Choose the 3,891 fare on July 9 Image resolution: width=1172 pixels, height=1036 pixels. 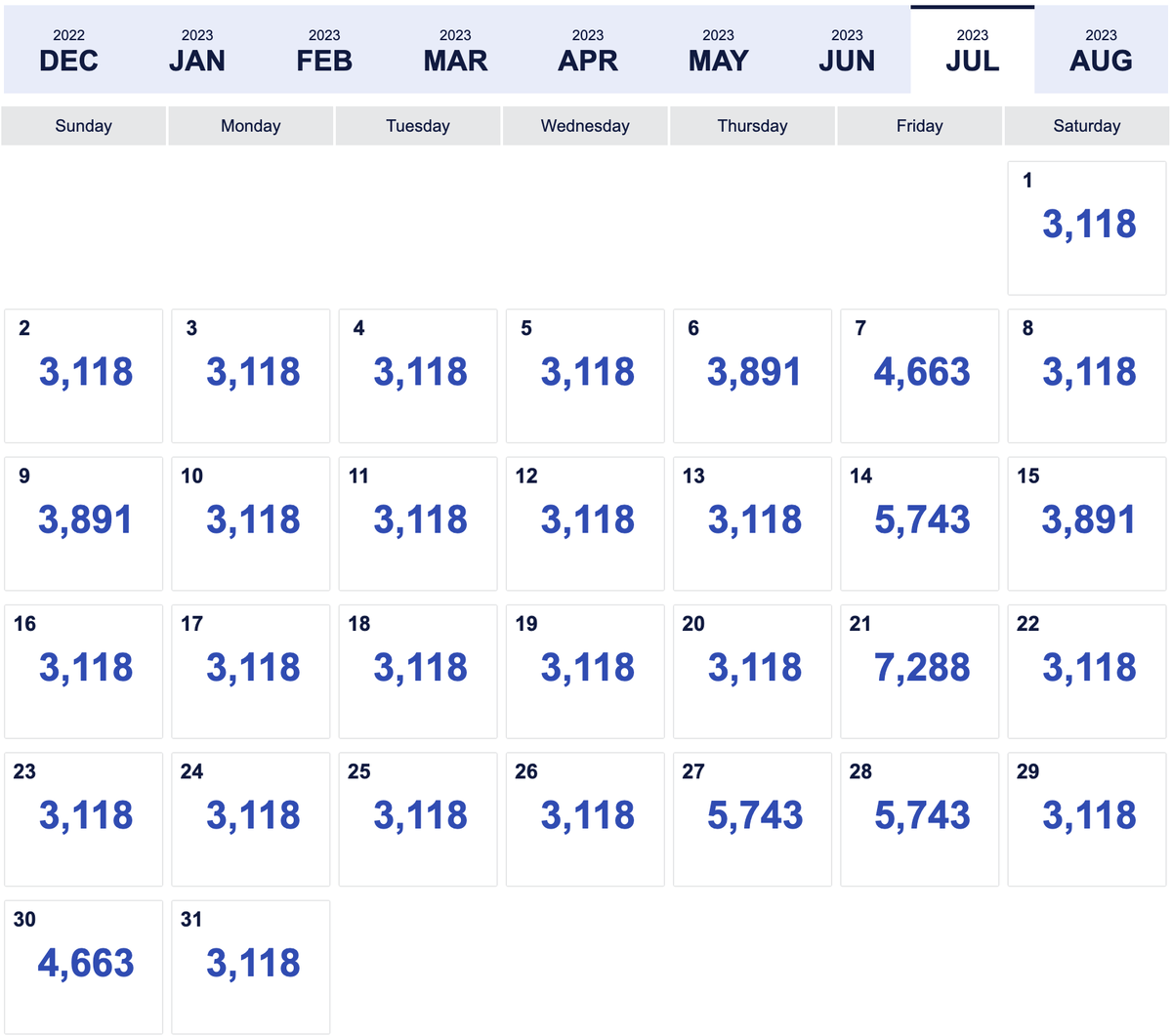(x=83, y=520)
